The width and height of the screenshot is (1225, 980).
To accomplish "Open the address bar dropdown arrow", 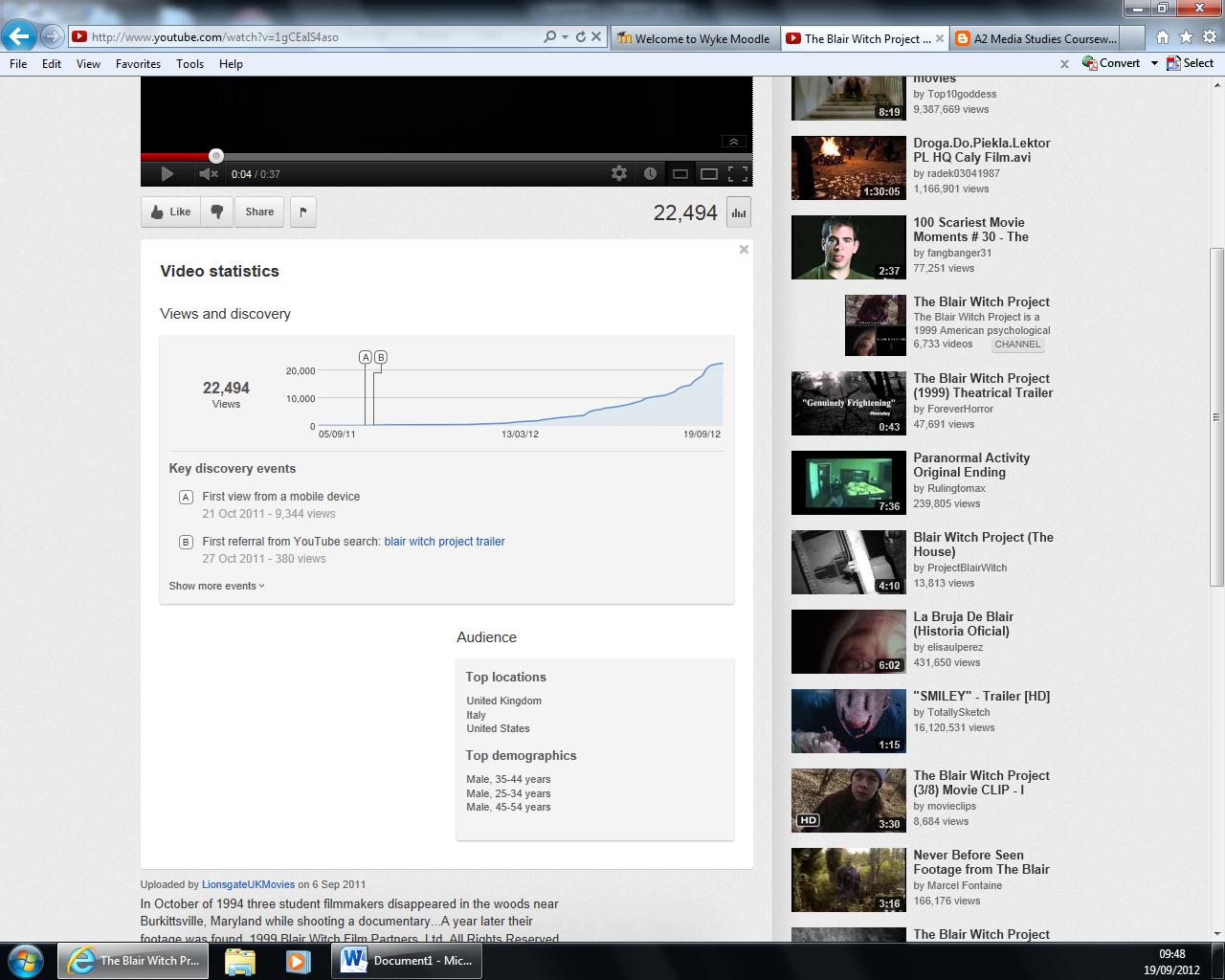I will [565, 36].
